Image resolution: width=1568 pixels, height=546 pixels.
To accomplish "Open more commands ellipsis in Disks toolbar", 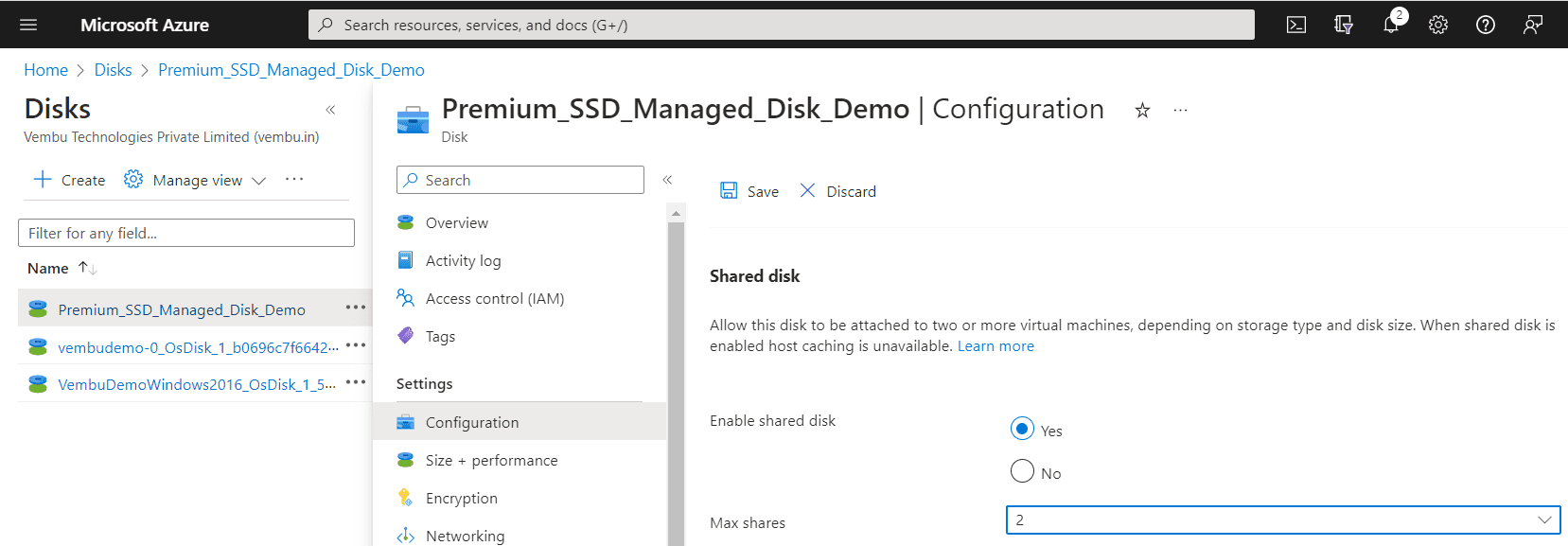I will [x=294, y=180].
